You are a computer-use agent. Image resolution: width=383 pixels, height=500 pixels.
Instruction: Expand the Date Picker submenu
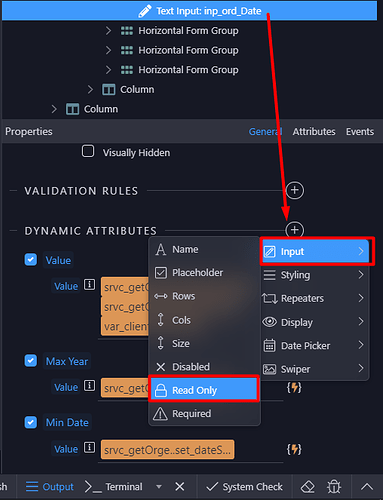point(315,345)
